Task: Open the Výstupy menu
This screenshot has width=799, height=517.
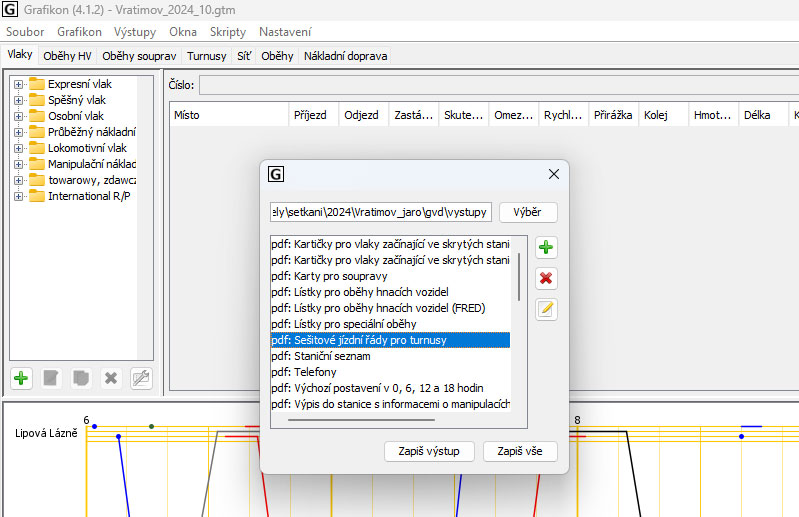Action: [134, 32]
